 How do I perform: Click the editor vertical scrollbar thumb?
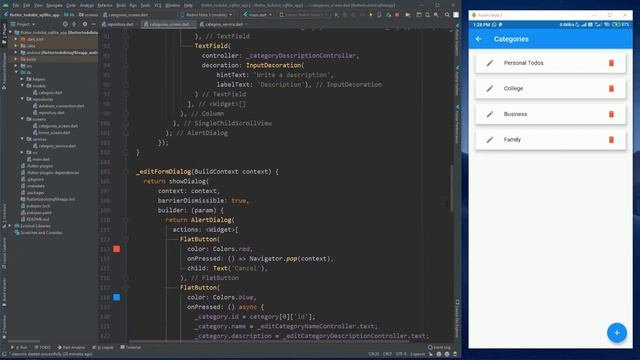(452, 189)
